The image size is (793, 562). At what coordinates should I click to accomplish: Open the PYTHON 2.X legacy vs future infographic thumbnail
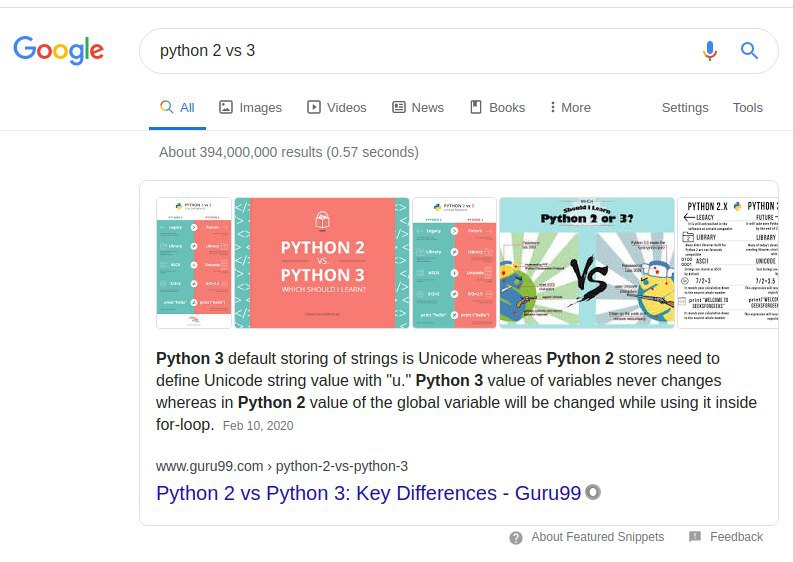click(x=728, y=263)
